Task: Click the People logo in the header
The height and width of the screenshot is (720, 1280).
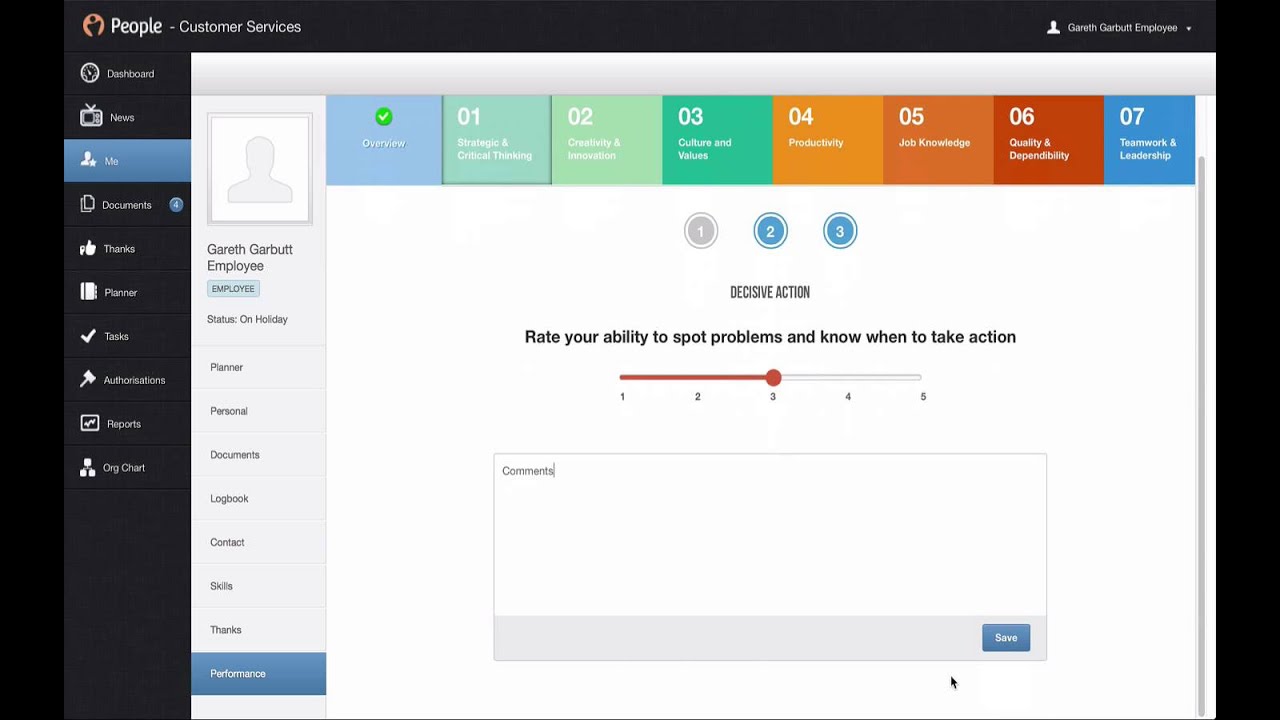Action: [x=122, y=26]
